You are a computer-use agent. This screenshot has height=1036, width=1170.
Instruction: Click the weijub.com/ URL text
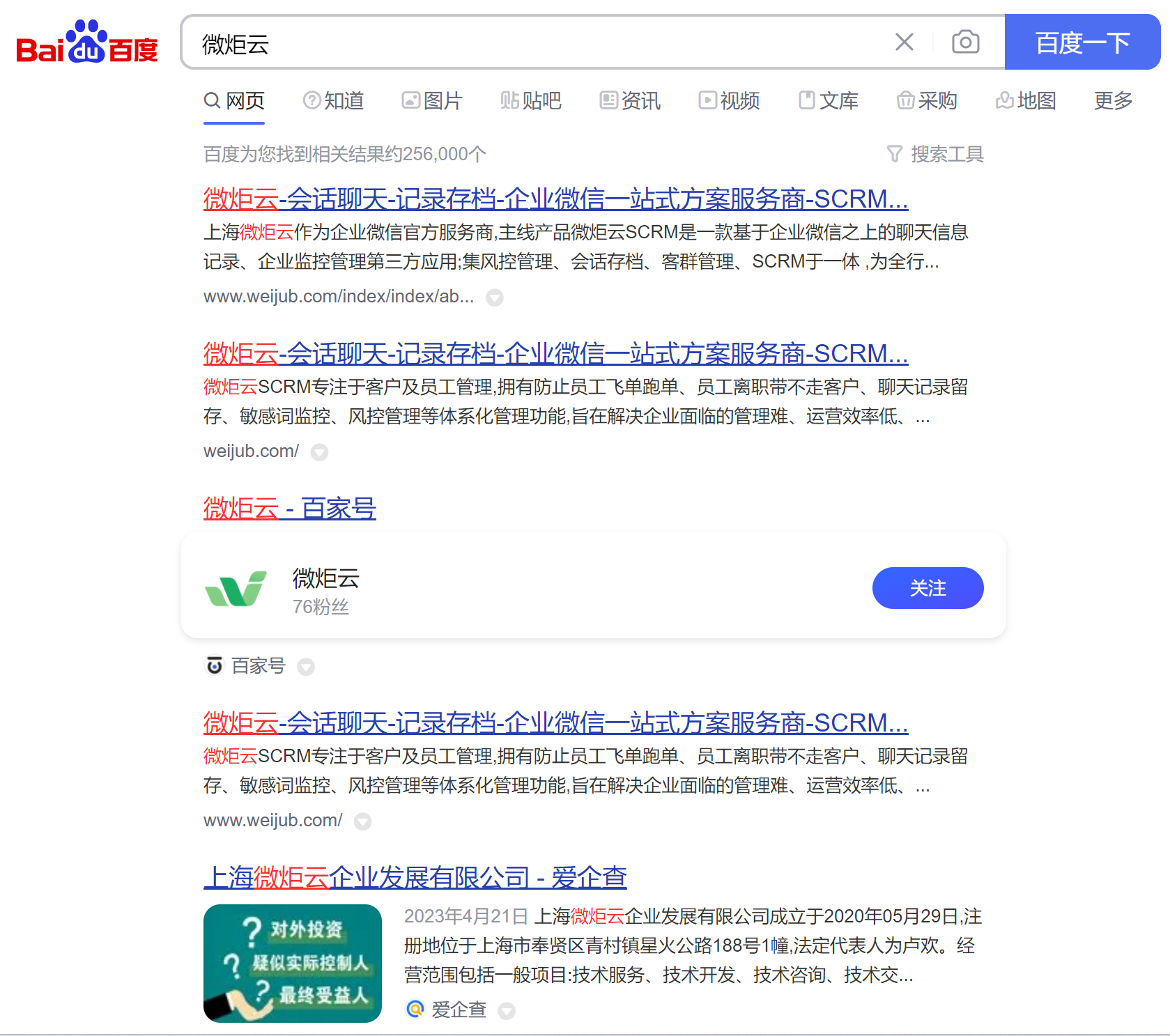click(x=251, y=451)
